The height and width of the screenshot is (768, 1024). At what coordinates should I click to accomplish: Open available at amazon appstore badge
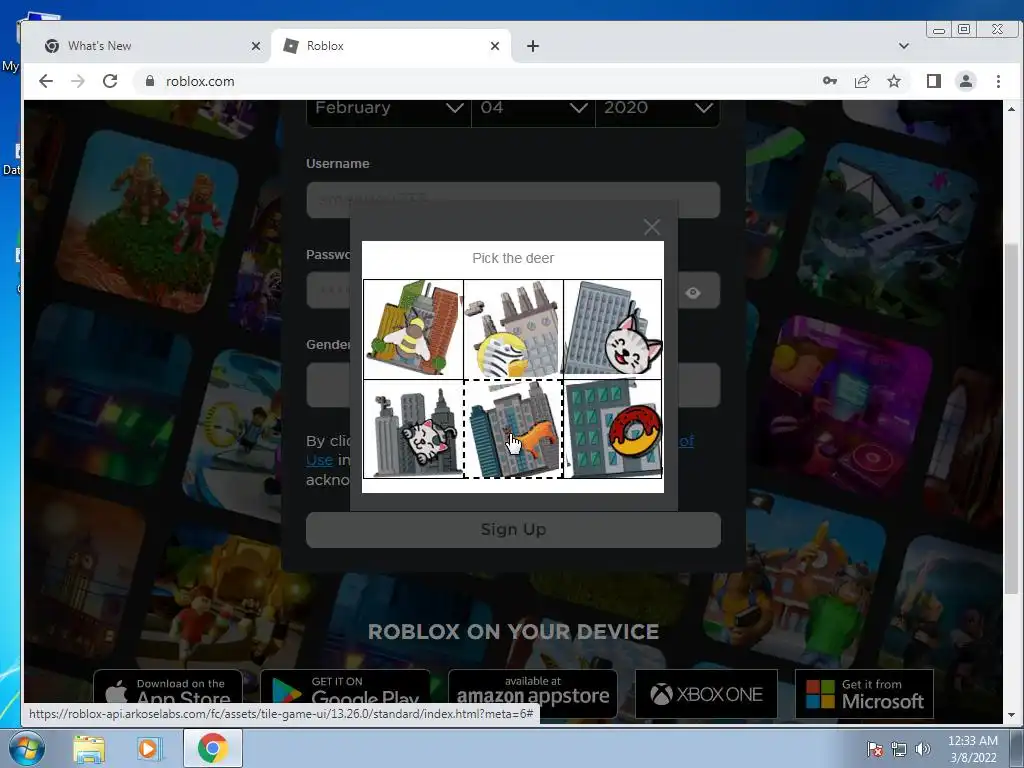click(533, 693)
